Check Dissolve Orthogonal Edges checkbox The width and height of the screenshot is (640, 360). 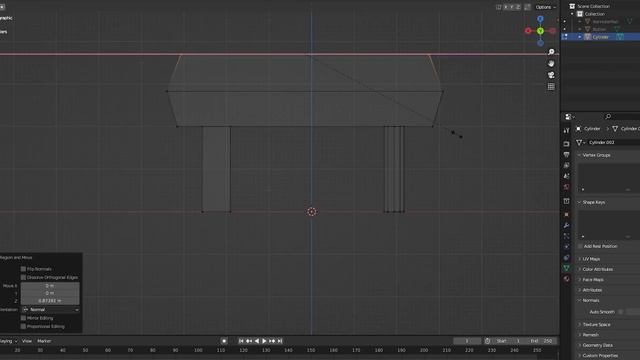[23, 277]
